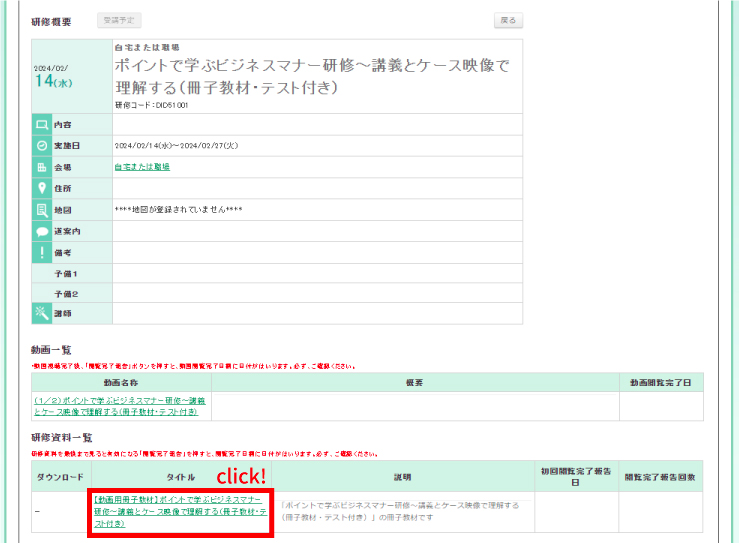This screenshot has height=543, width=739.
Task: Click the 講師 wand icon
Action: 42,314
